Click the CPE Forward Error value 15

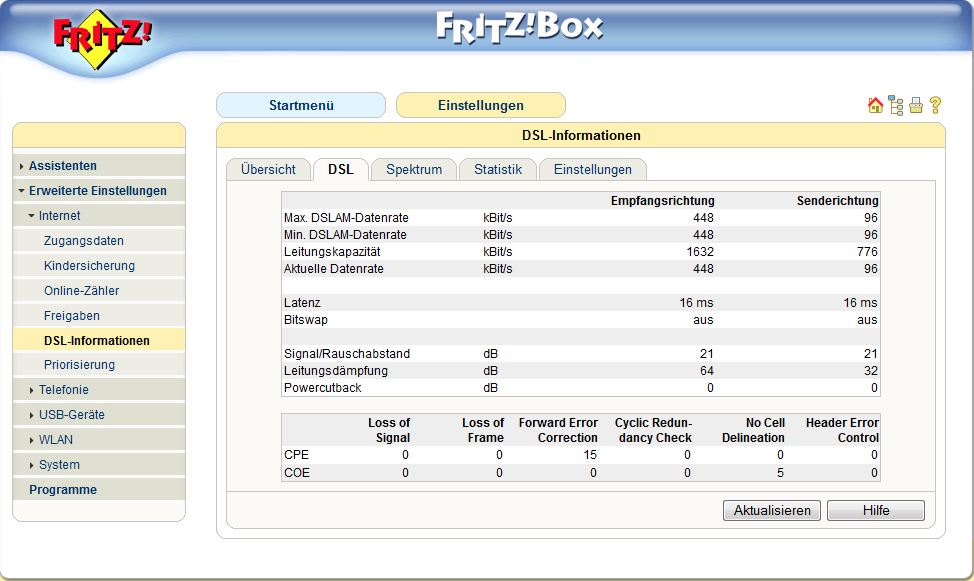pos(590,455)
